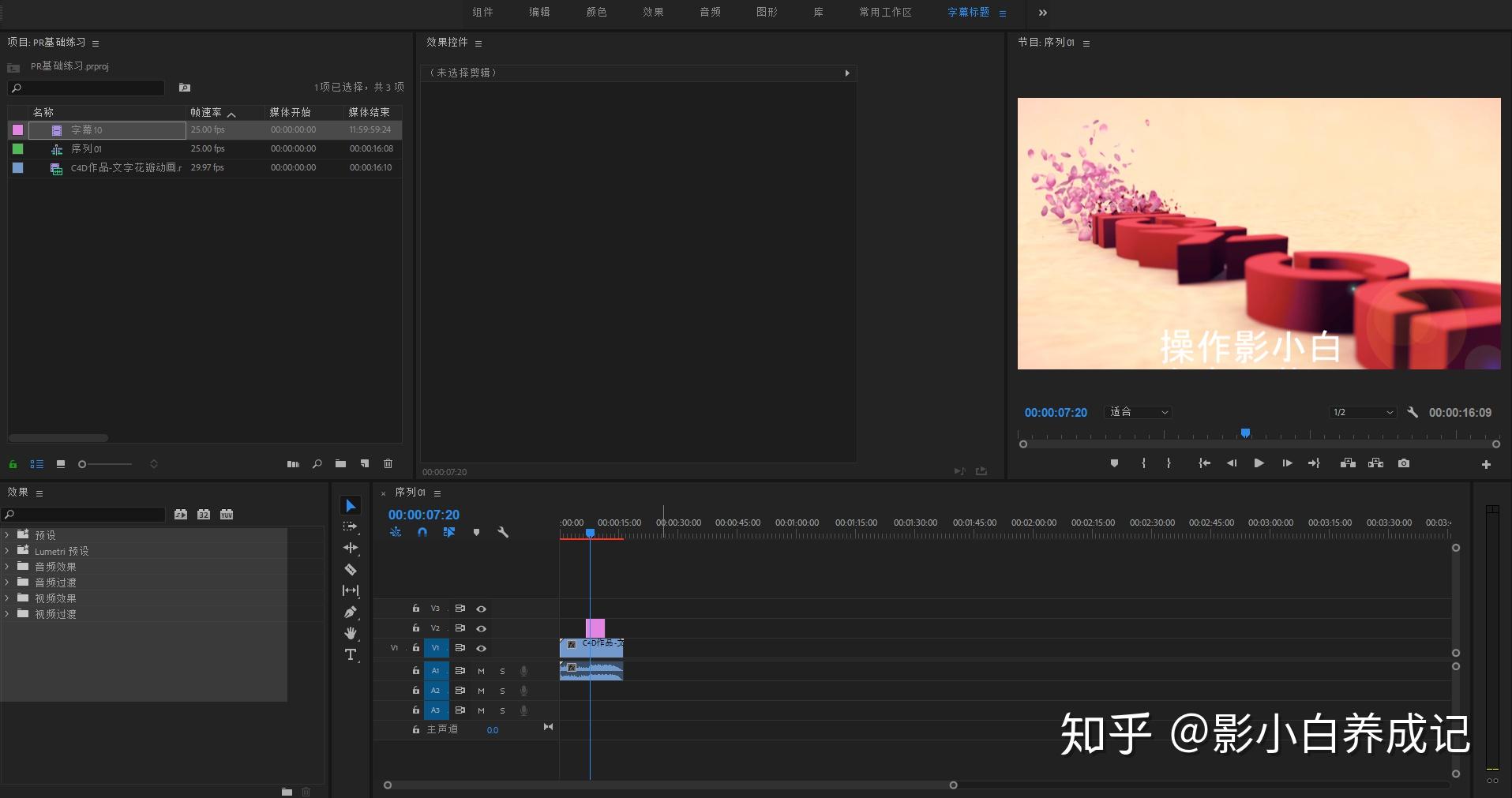
Task: Open timeline display settings wrench
Action: point(502,532)
